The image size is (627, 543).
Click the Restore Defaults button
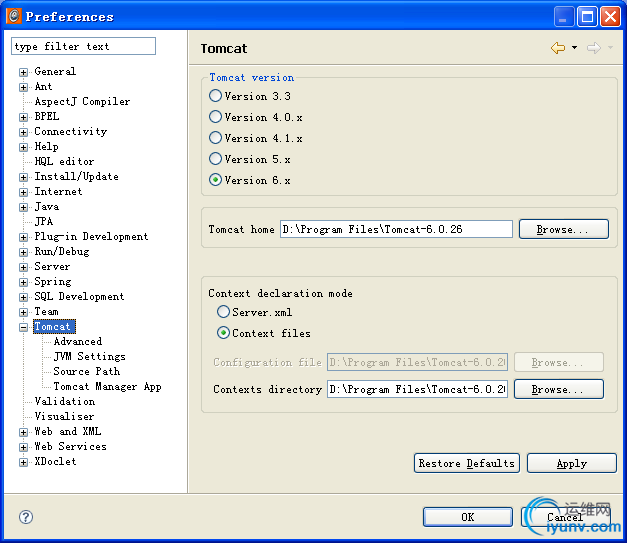click(467, 463)
